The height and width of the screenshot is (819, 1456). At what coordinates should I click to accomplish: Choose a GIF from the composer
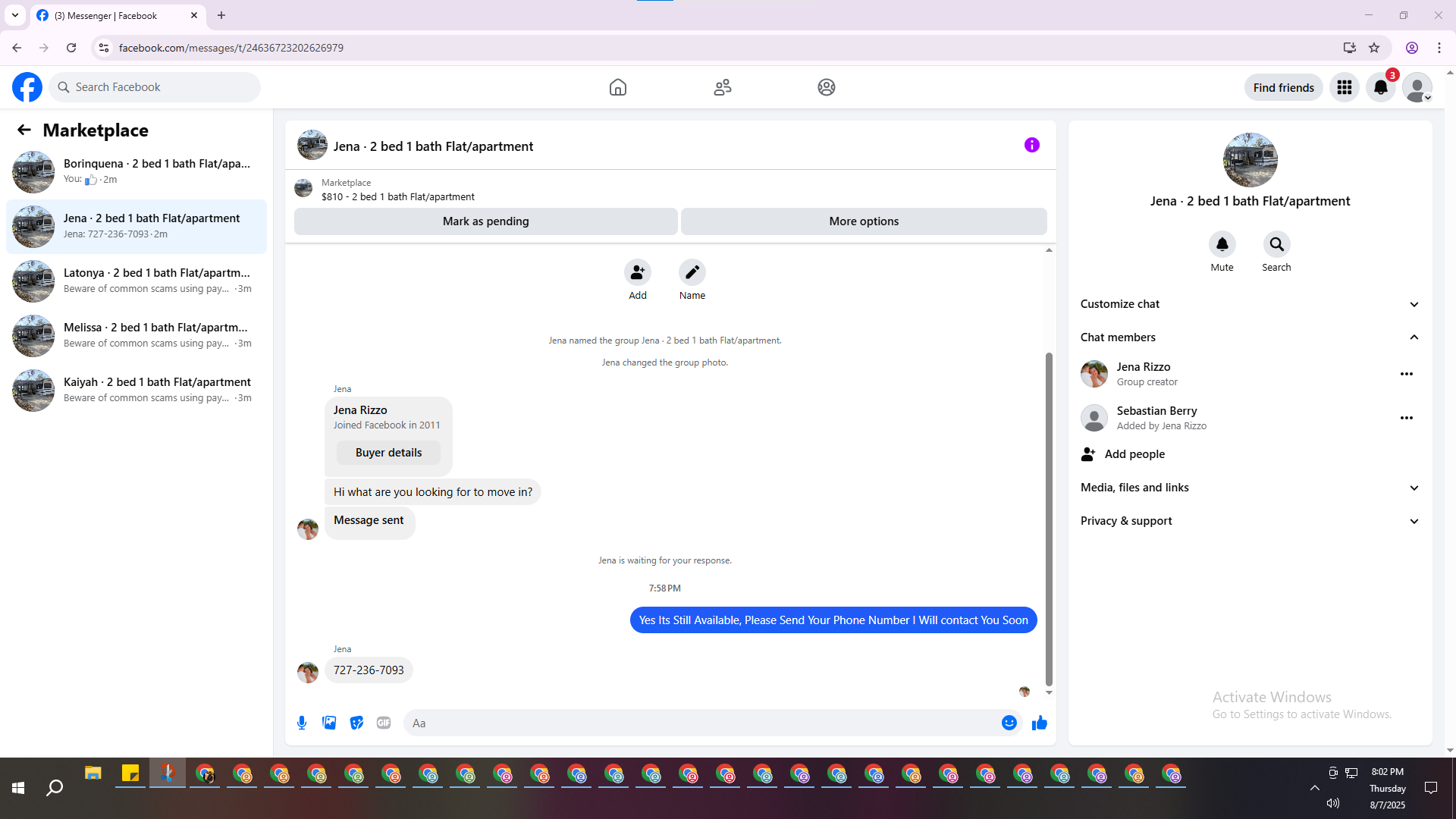(384, 723)
